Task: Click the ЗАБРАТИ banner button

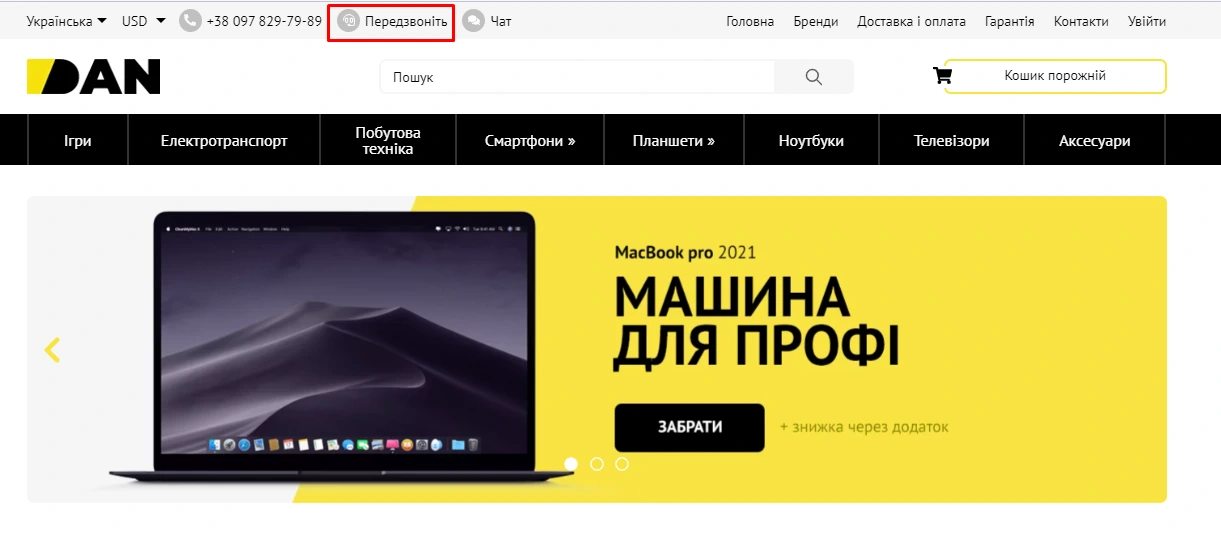Action: pos(689,427)
